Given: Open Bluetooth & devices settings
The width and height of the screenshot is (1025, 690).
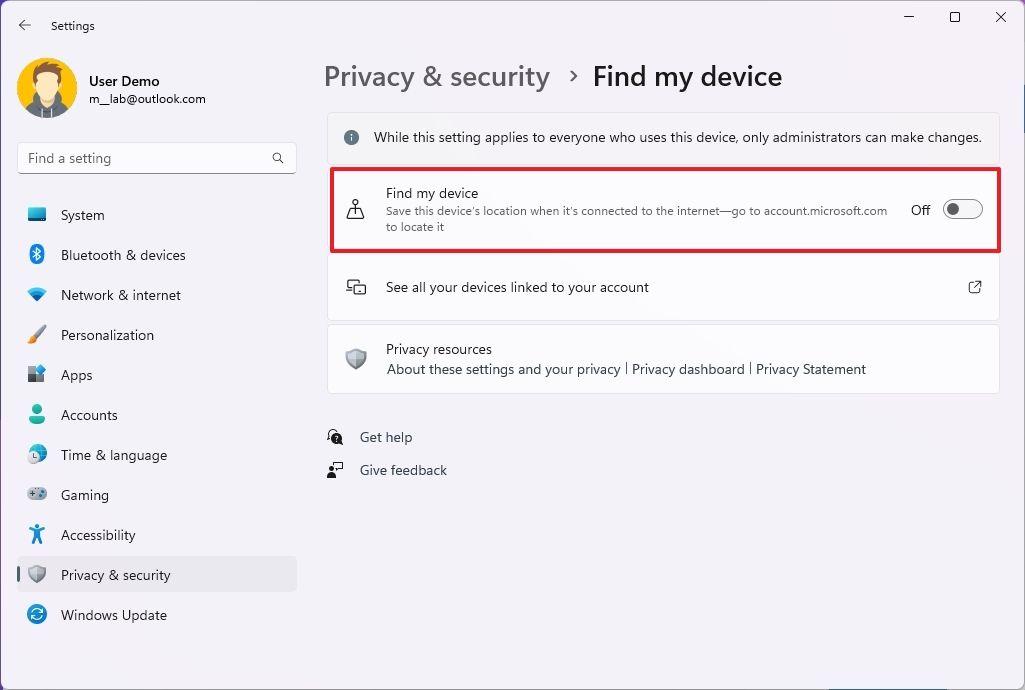Looking at the screenshot, I should (122, 255).
